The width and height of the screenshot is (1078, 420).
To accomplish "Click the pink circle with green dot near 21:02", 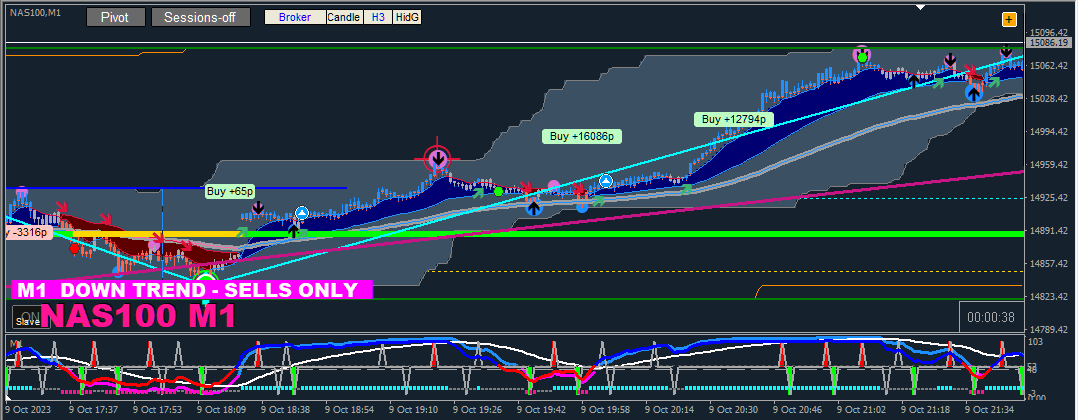I will pos(861,55).
